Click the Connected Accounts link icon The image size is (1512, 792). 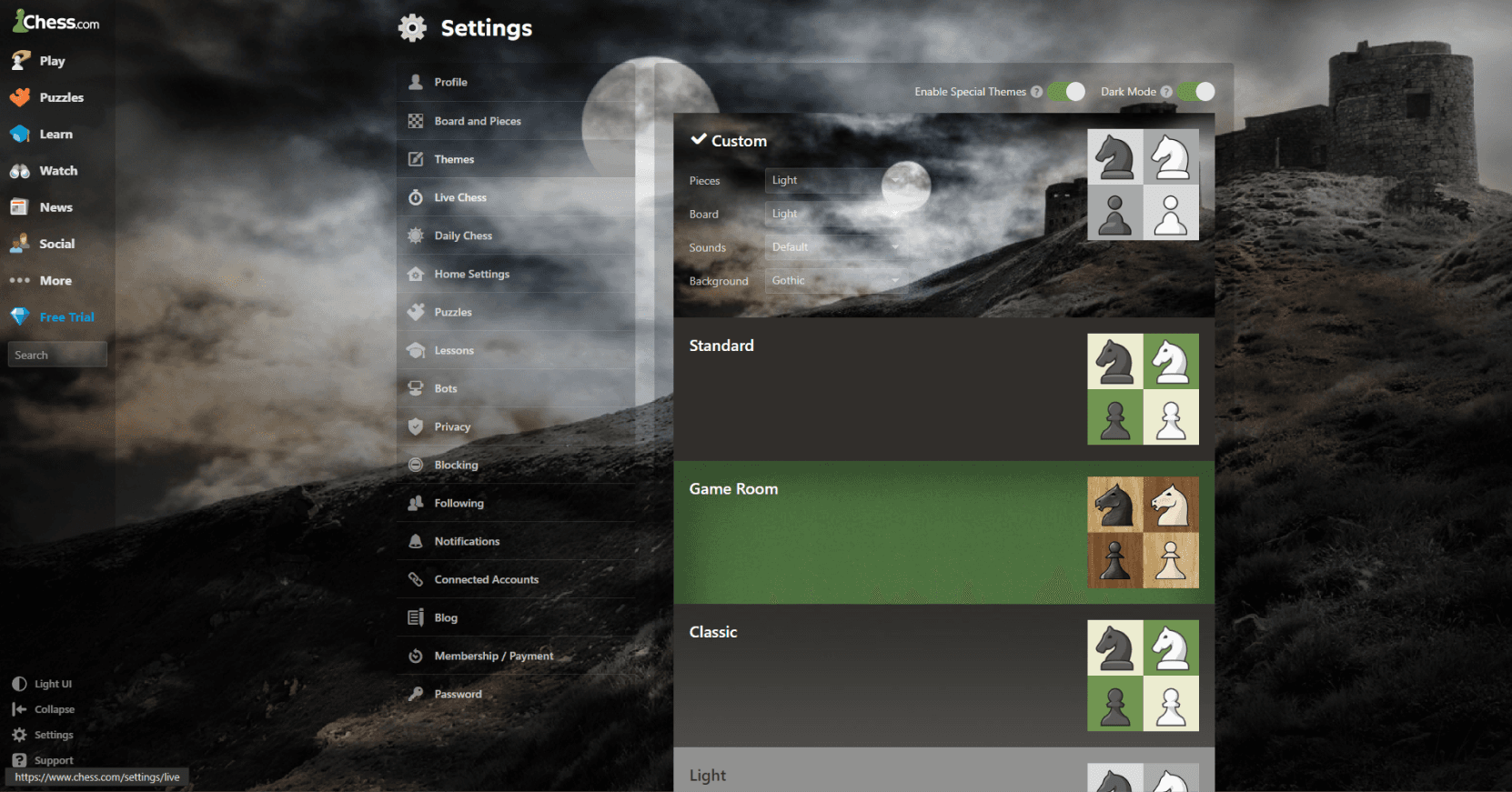click(416, 579)
